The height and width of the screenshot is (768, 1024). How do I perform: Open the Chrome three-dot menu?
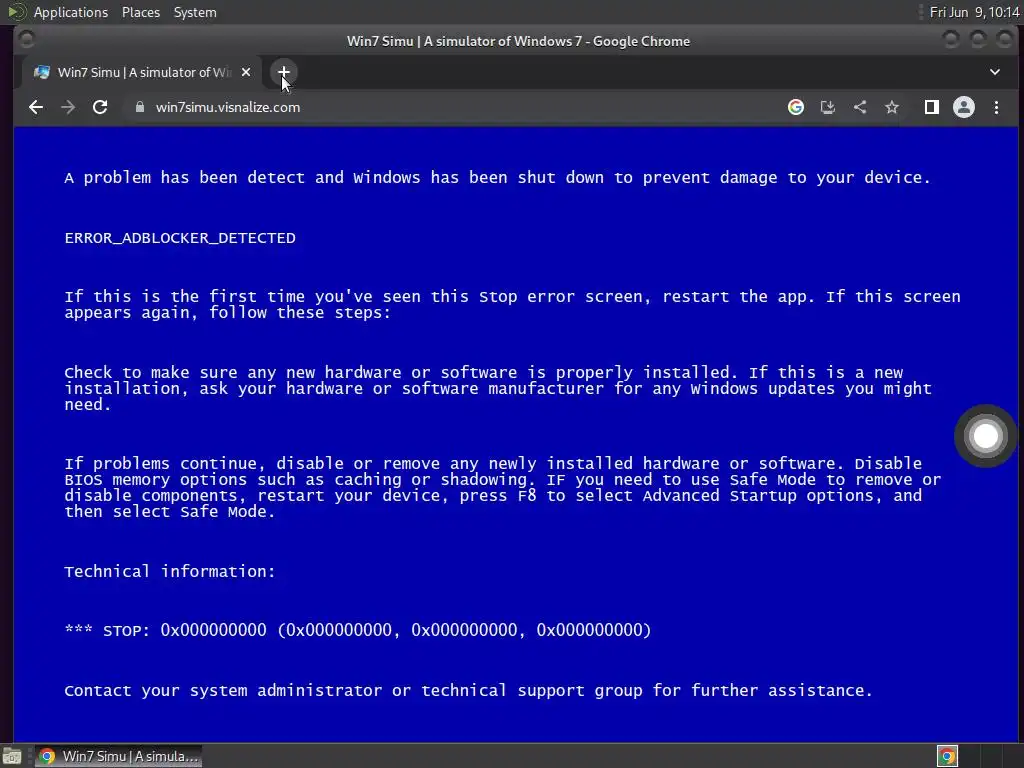coord(996,107)
